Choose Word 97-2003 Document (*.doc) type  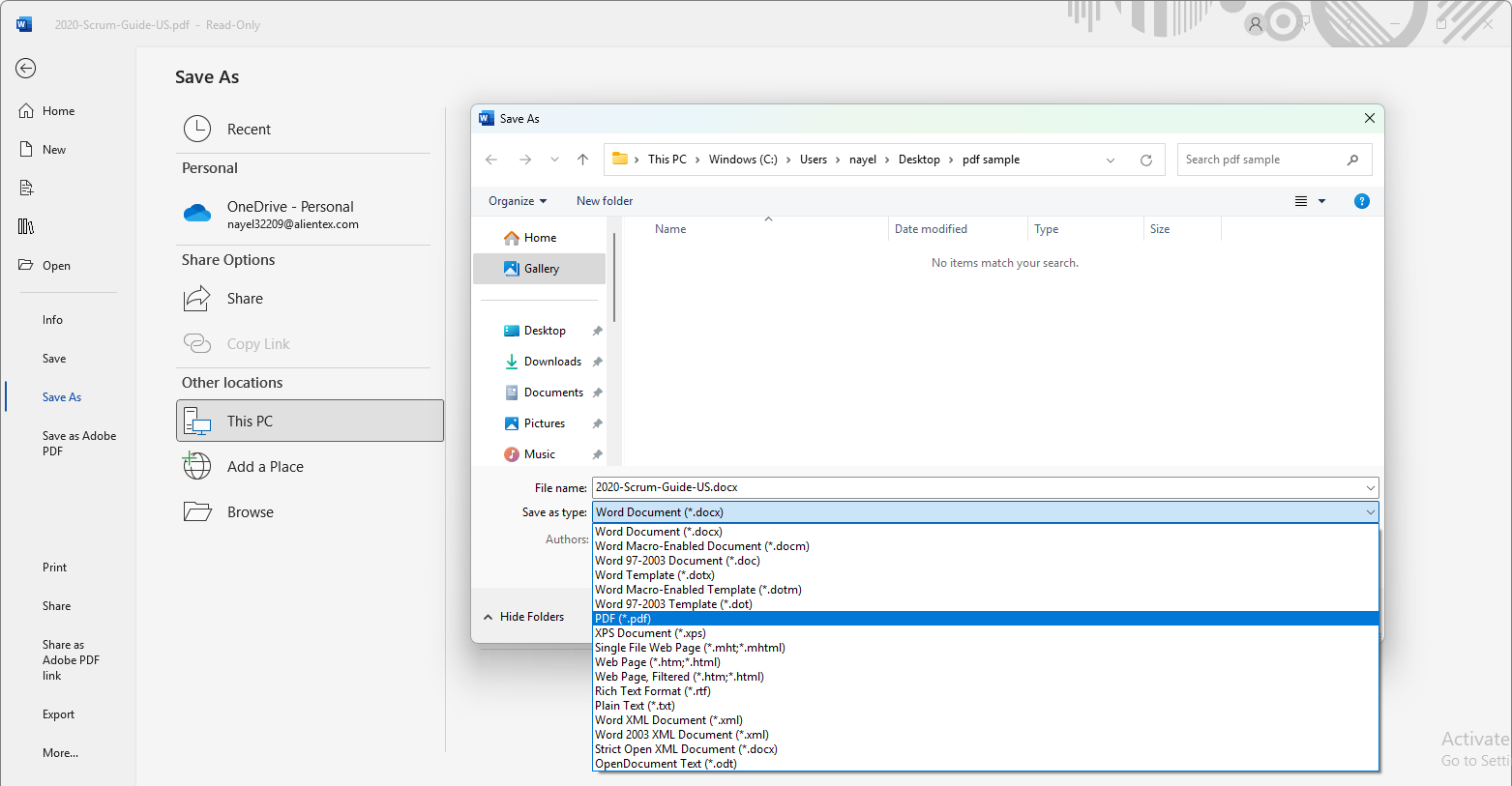pyautogui.click(x=985, y=561)
